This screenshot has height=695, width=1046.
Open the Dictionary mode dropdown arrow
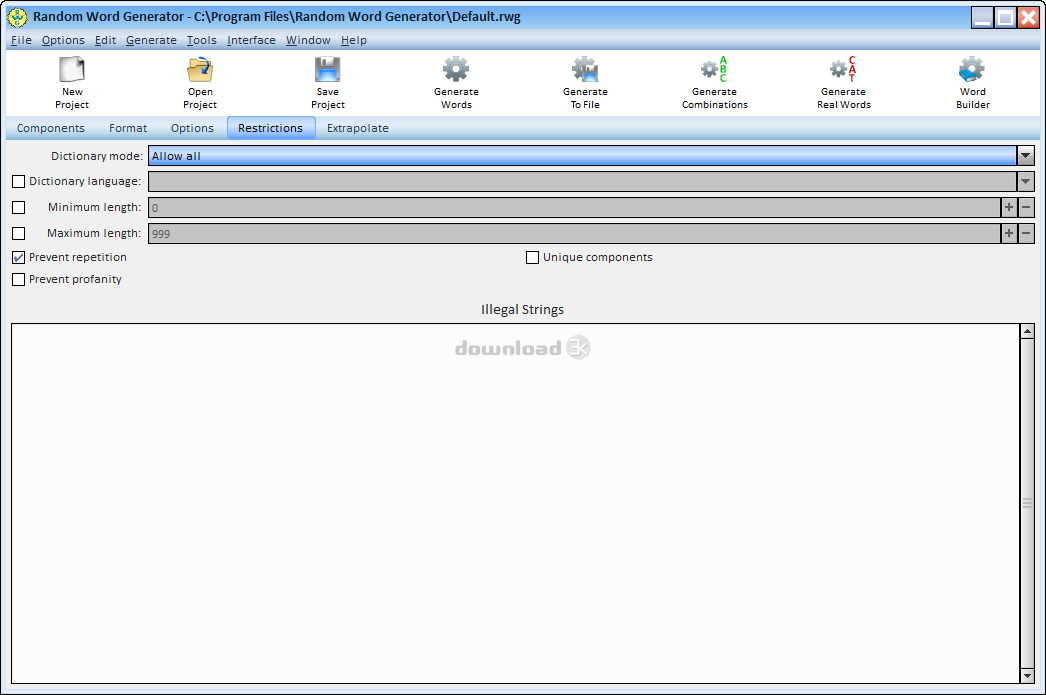pos(1025,156)
